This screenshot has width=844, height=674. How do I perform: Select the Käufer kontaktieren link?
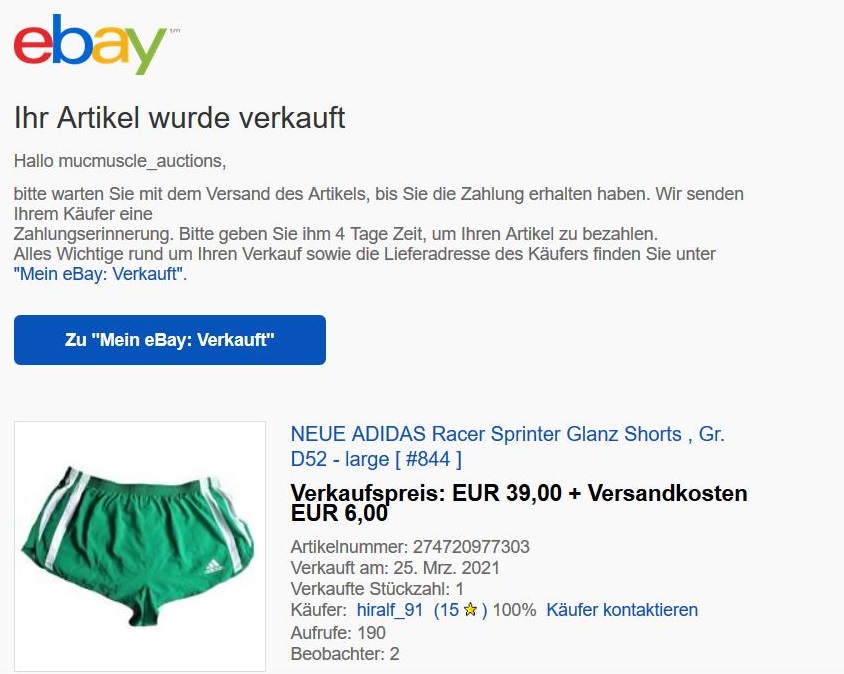(622, 609)
